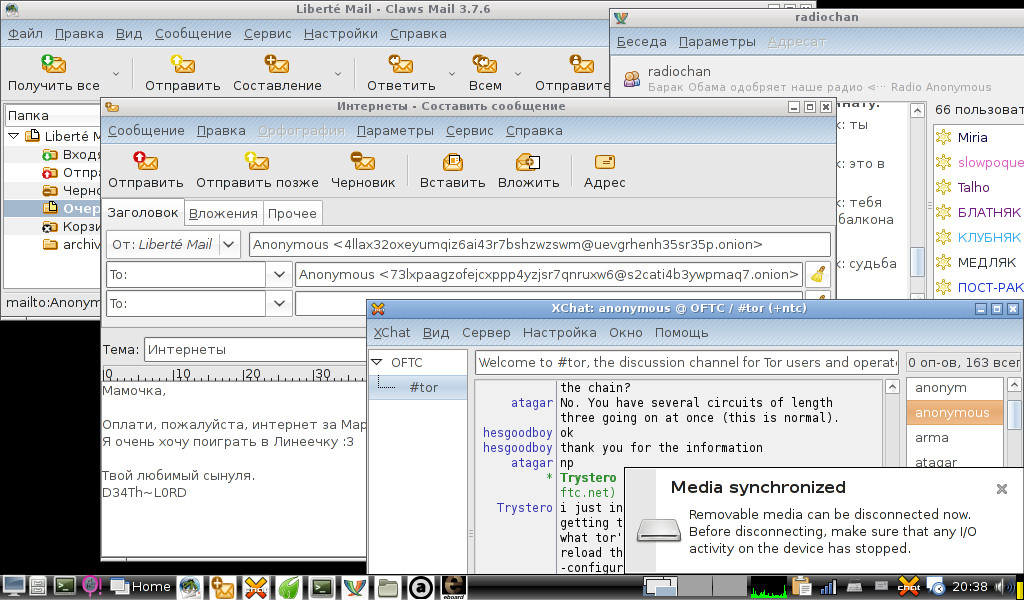1024x600 pixels.
Task: Select the Заголовок tab
Action: 142,212
